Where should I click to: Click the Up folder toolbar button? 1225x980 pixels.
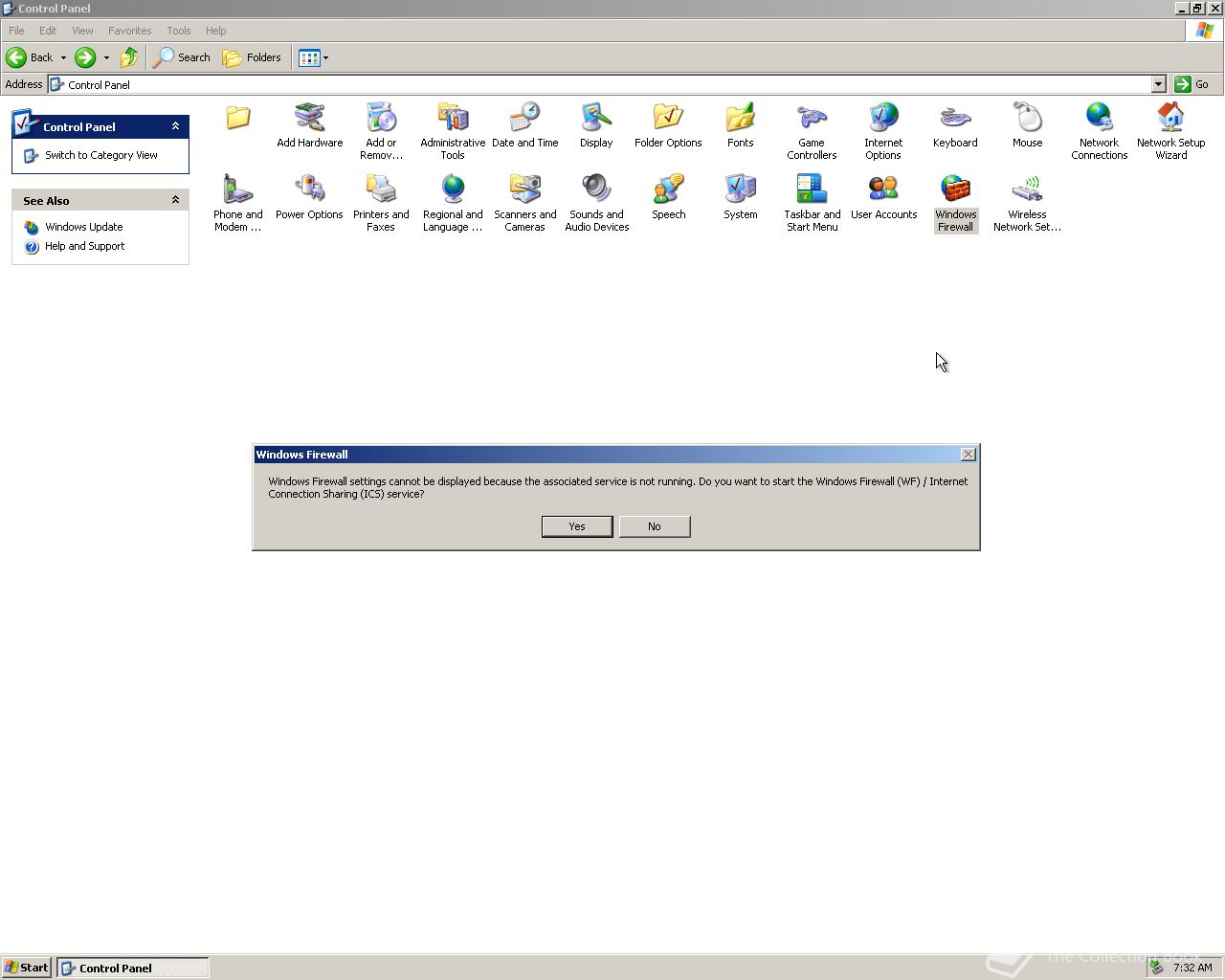point(128,57)
